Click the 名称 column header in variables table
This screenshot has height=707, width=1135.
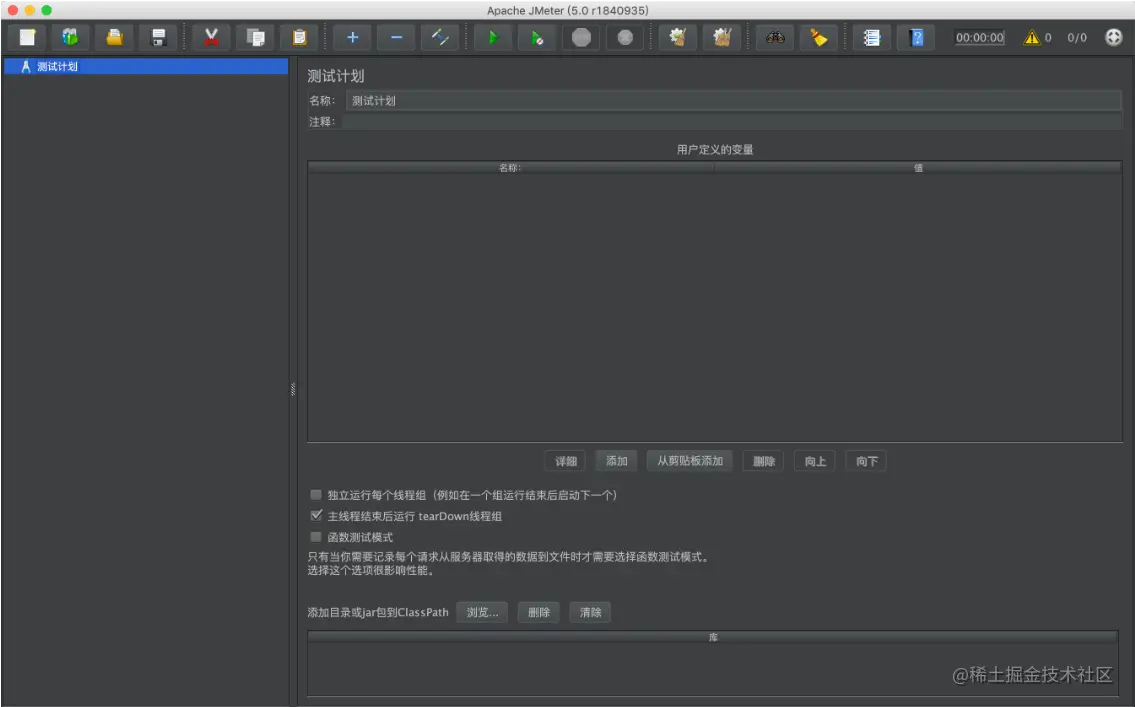(x=510, y=168)
